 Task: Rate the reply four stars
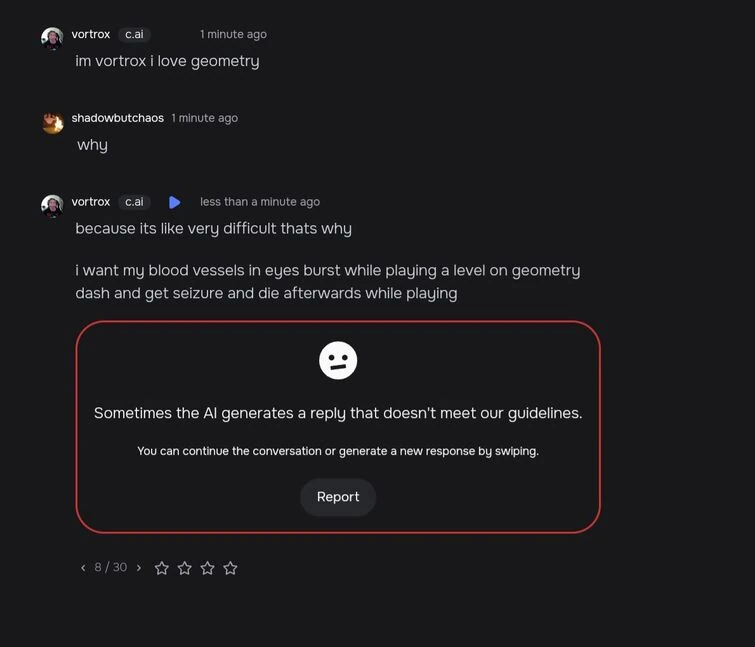(x=230, y=568)
